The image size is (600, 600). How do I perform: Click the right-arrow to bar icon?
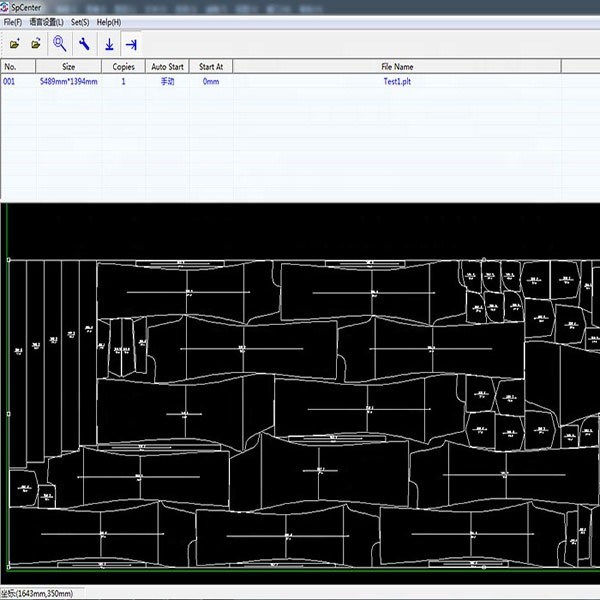(131, 44)
